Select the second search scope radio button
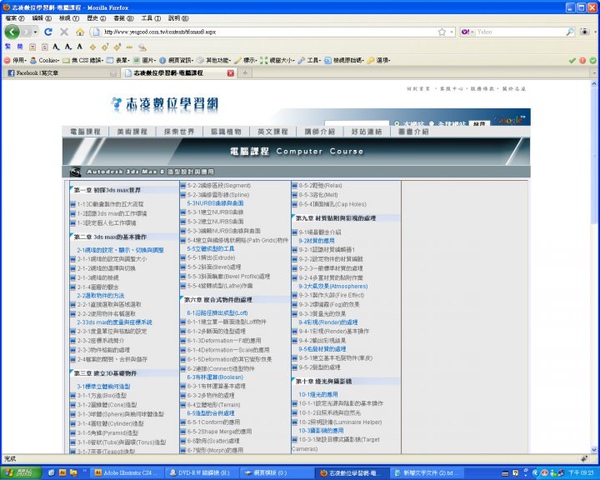Screen dimensions: 600x480 coord(432,124)
